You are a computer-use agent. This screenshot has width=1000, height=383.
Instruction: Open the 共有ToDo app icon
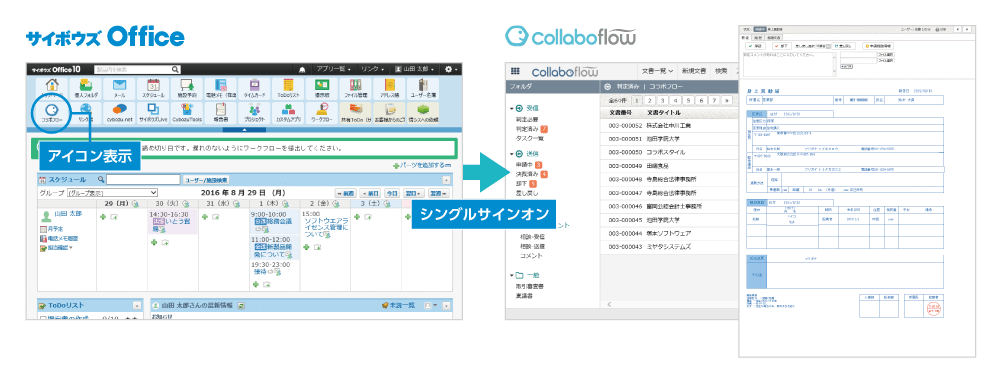[356, 113]
